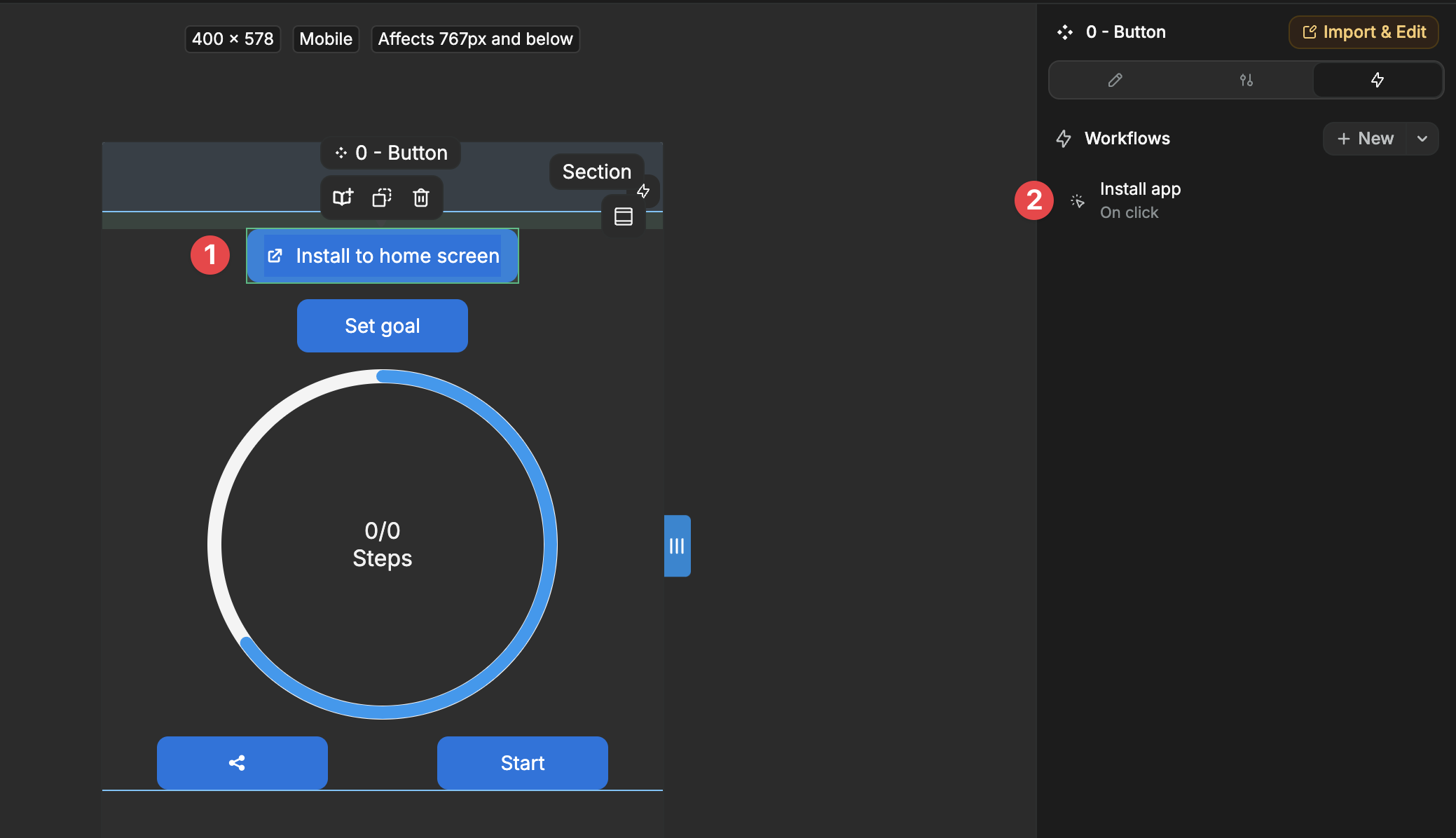Click the Install app click-trigger icon
The image size is (1456, 838).
(1078, 201)
